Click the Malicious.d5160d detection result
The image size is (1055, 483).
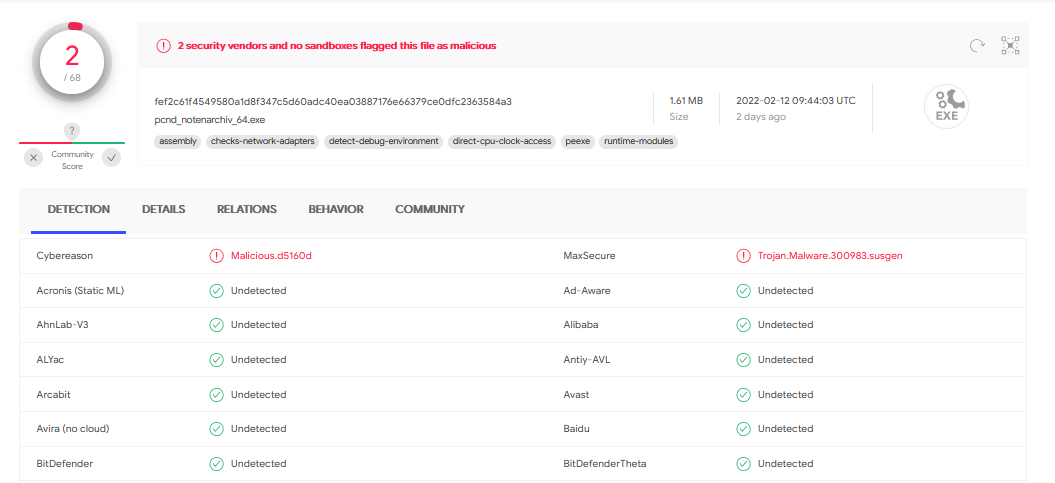pos(271,256)
